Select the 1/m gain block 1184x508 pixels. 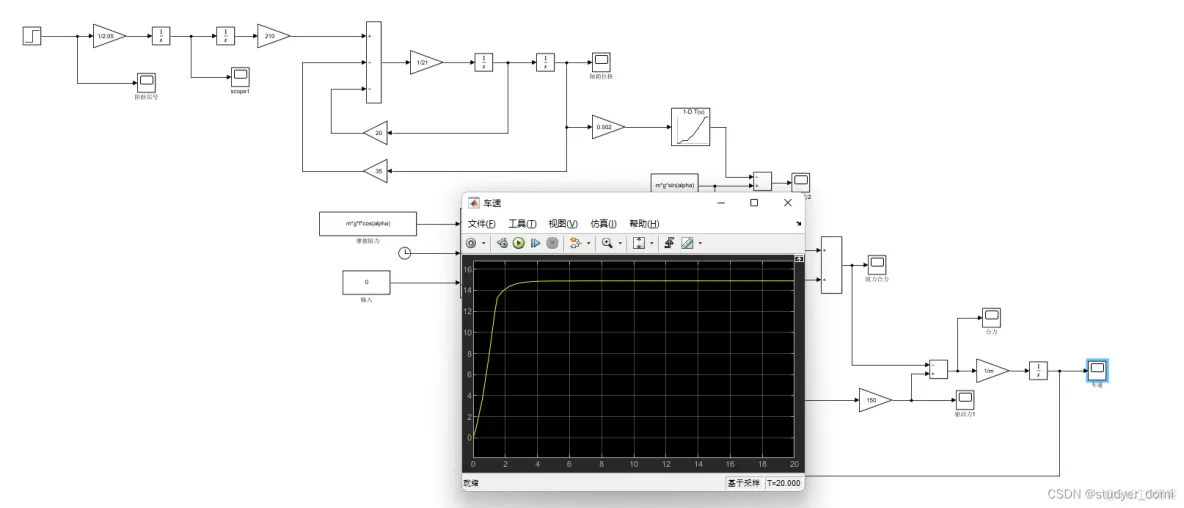(x=992, y=371)
